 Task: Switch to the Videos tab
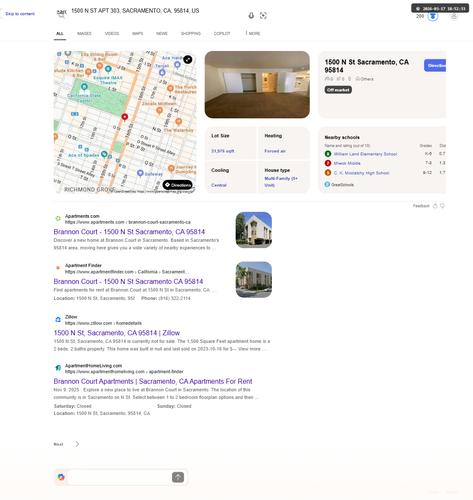tap(112, 34)
